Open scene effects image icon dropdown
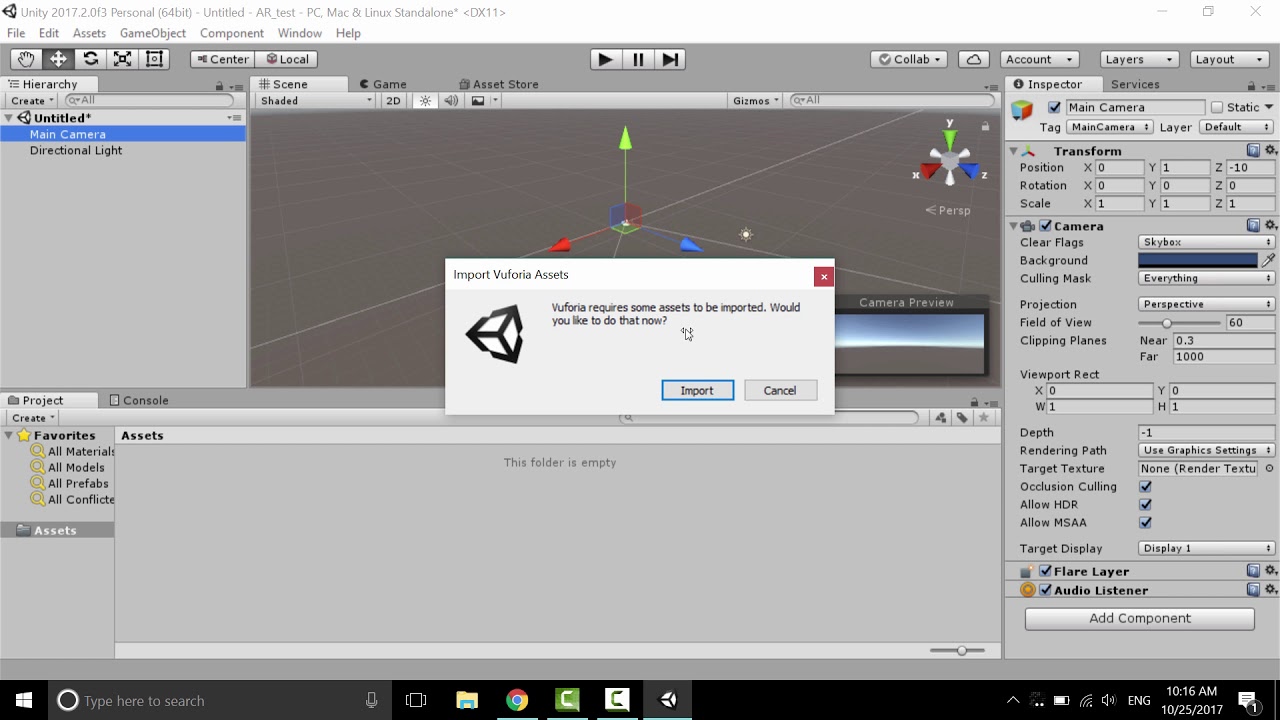Viewport: 1280px width, 720px height. tap(484, 100)
